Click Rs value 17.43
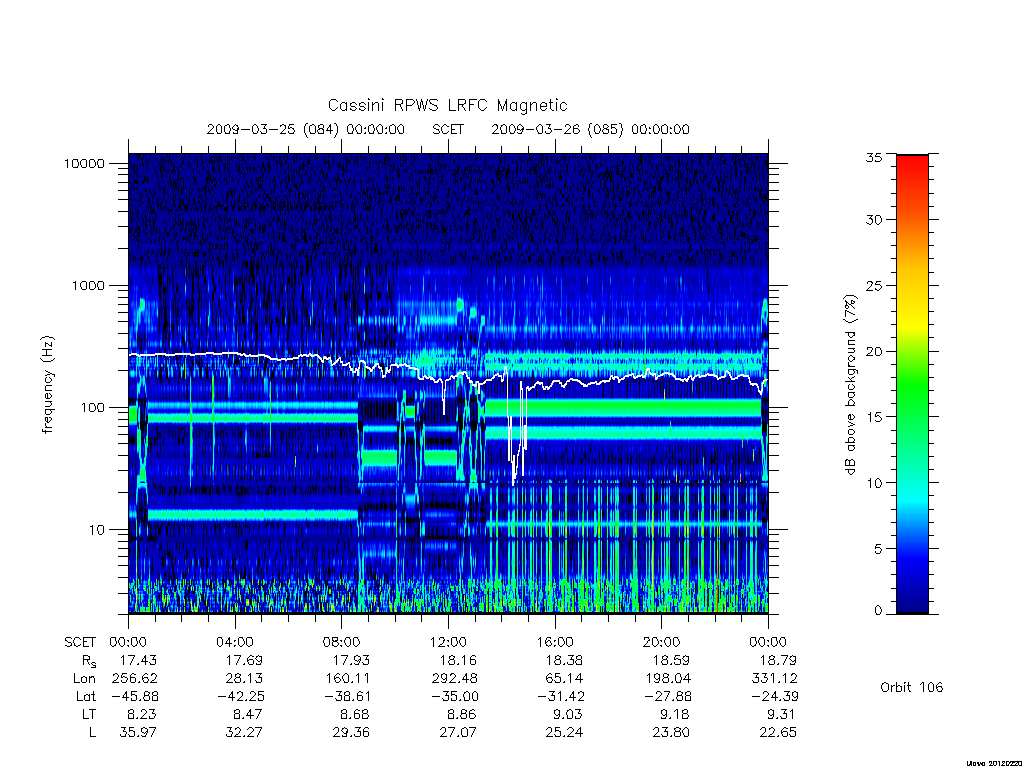This screenshot has width=1024, height=768. pyautogui.click(x=138, y=660)
